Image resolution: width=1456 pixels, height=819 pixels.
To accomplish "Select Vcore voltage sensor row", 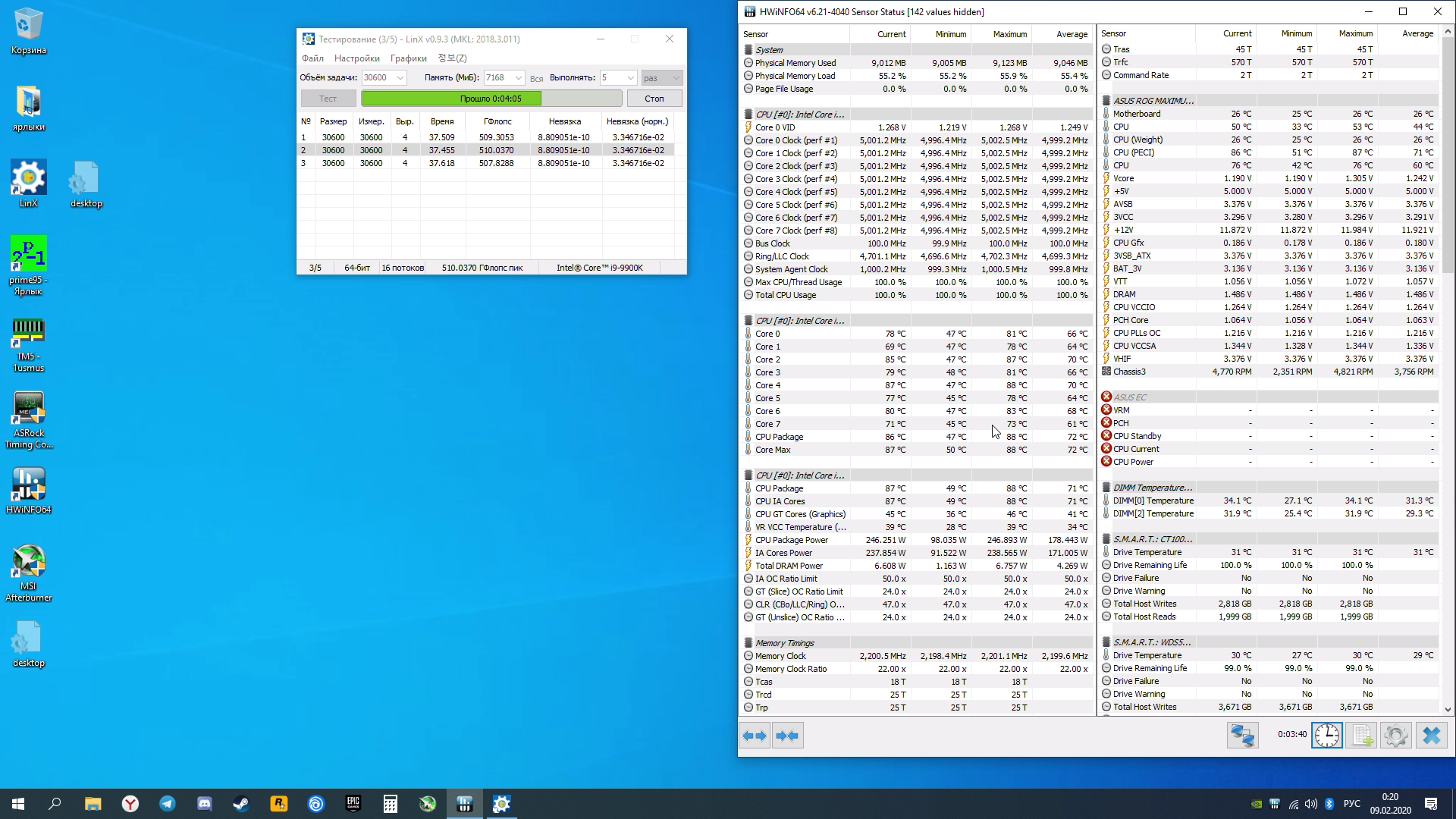I will 1269,178.
